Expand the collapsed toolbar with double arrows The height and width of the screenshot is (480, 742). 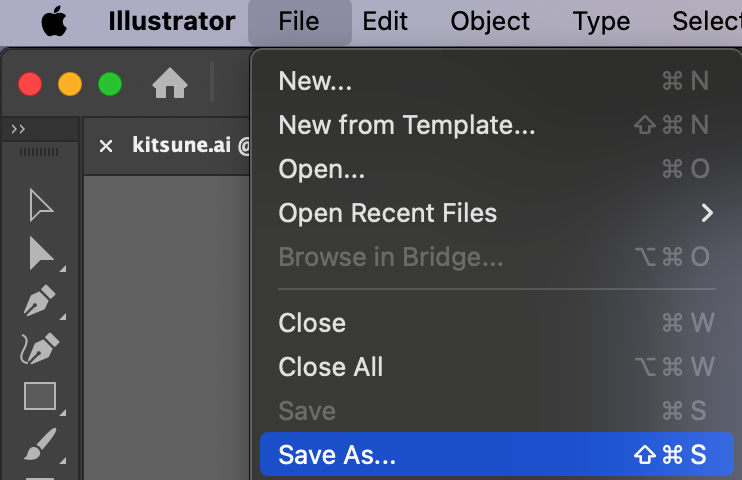pos(18,129)
